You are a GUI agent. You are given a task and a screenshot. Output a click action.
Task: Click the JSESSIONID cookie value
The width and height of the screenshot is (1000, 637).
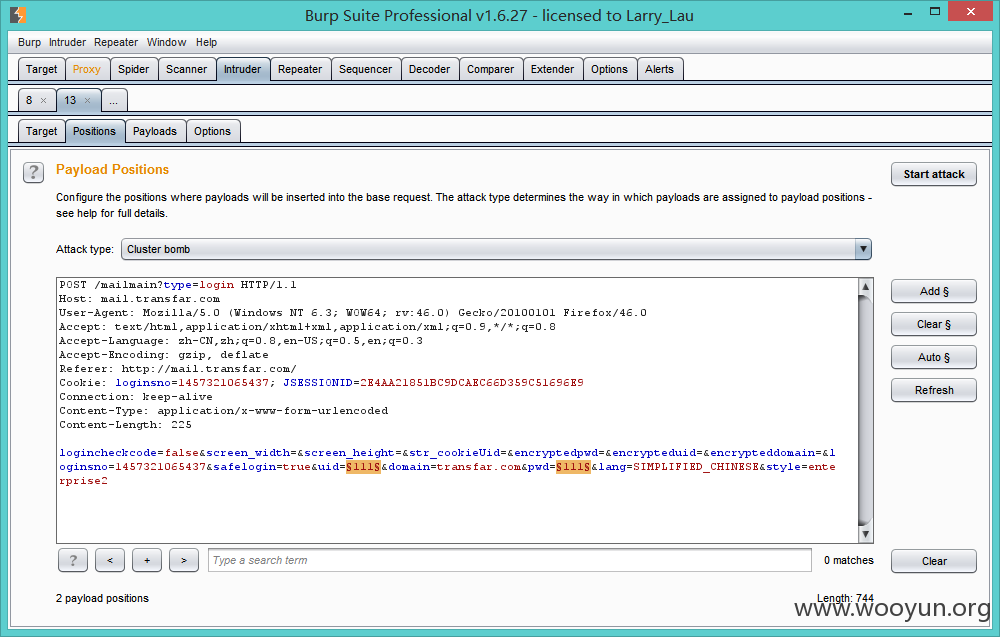pyautogui.click(x=471, y=383)
